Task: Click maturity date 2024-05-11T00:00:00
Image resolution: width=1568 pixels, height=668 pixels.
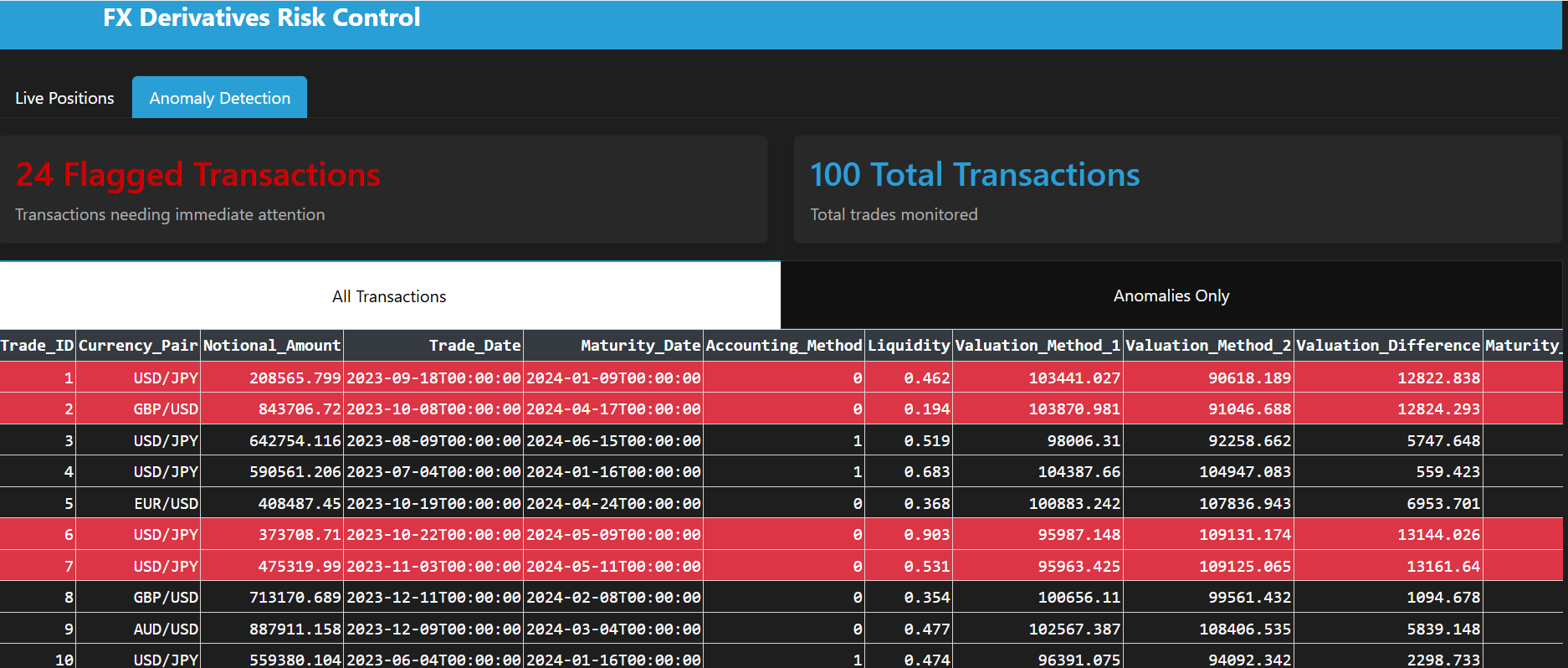Action: 613,566
